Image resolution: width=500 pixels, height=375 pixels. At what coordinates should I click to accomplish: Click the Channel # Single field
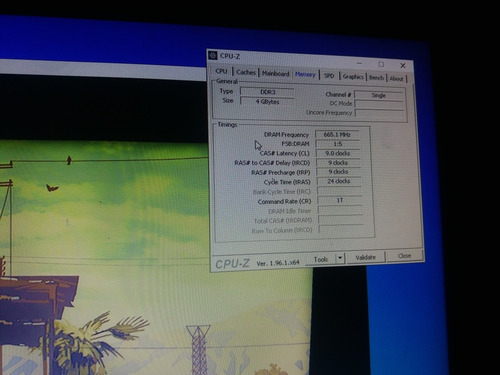pyautogui.click(x=379, y=95)
